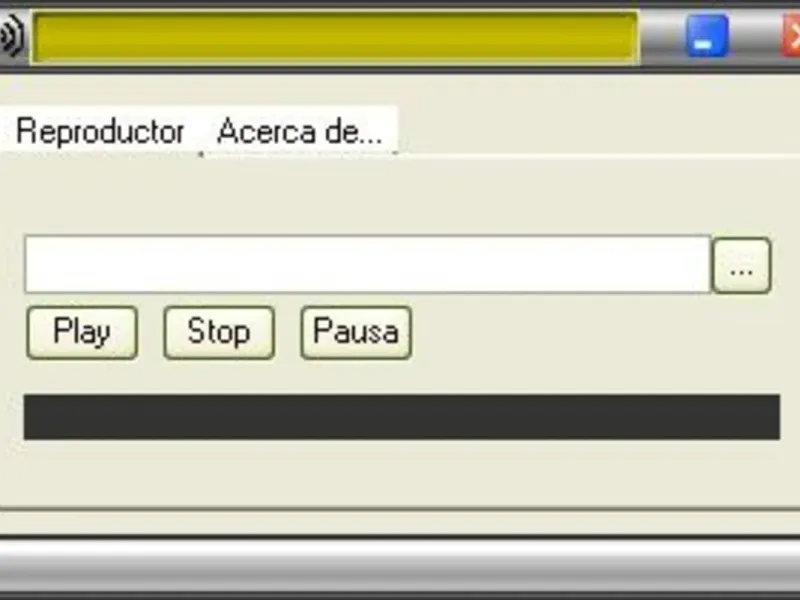800x600 pixels.
Task: Click the speaker sound-wave icon in title bar
Action: point(11,36)
